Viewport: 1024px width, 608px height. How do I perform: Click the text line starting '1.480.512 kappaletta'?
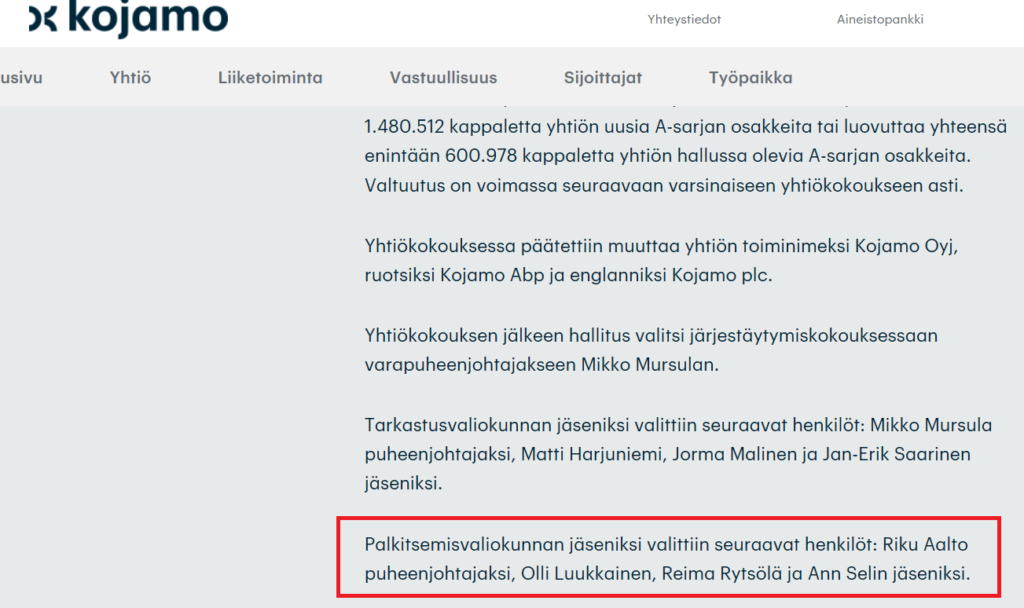pyautogui.click(x=686, y=127)
